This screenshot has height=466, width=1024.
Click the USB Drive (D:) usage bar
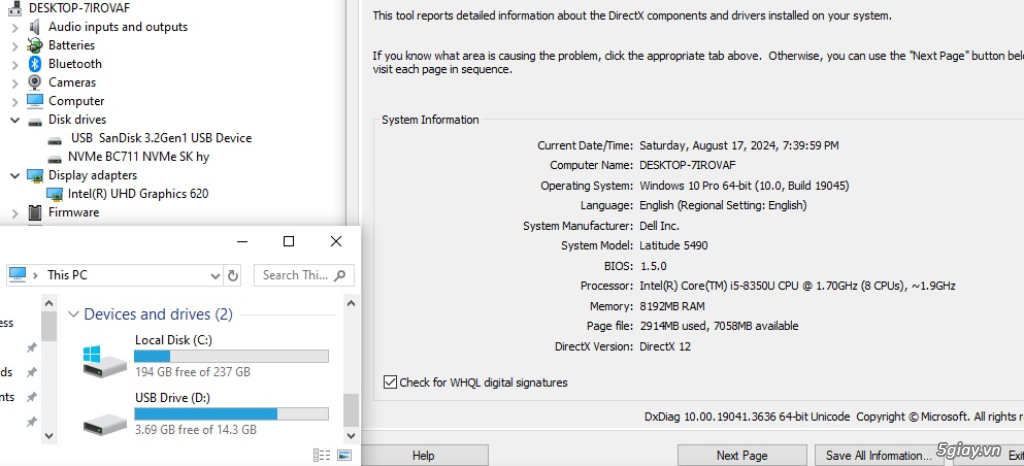pos(231,414)
